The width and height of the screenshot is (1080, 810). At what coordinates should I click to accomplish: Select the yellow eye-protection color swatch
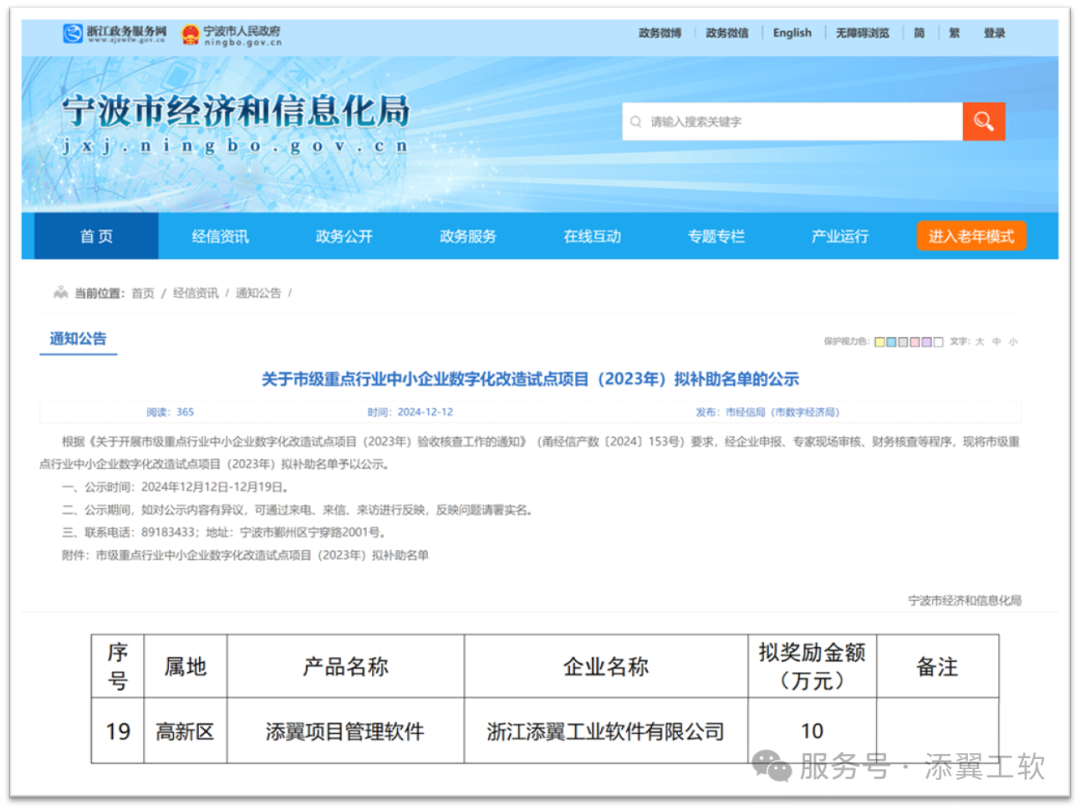point(879,342)
